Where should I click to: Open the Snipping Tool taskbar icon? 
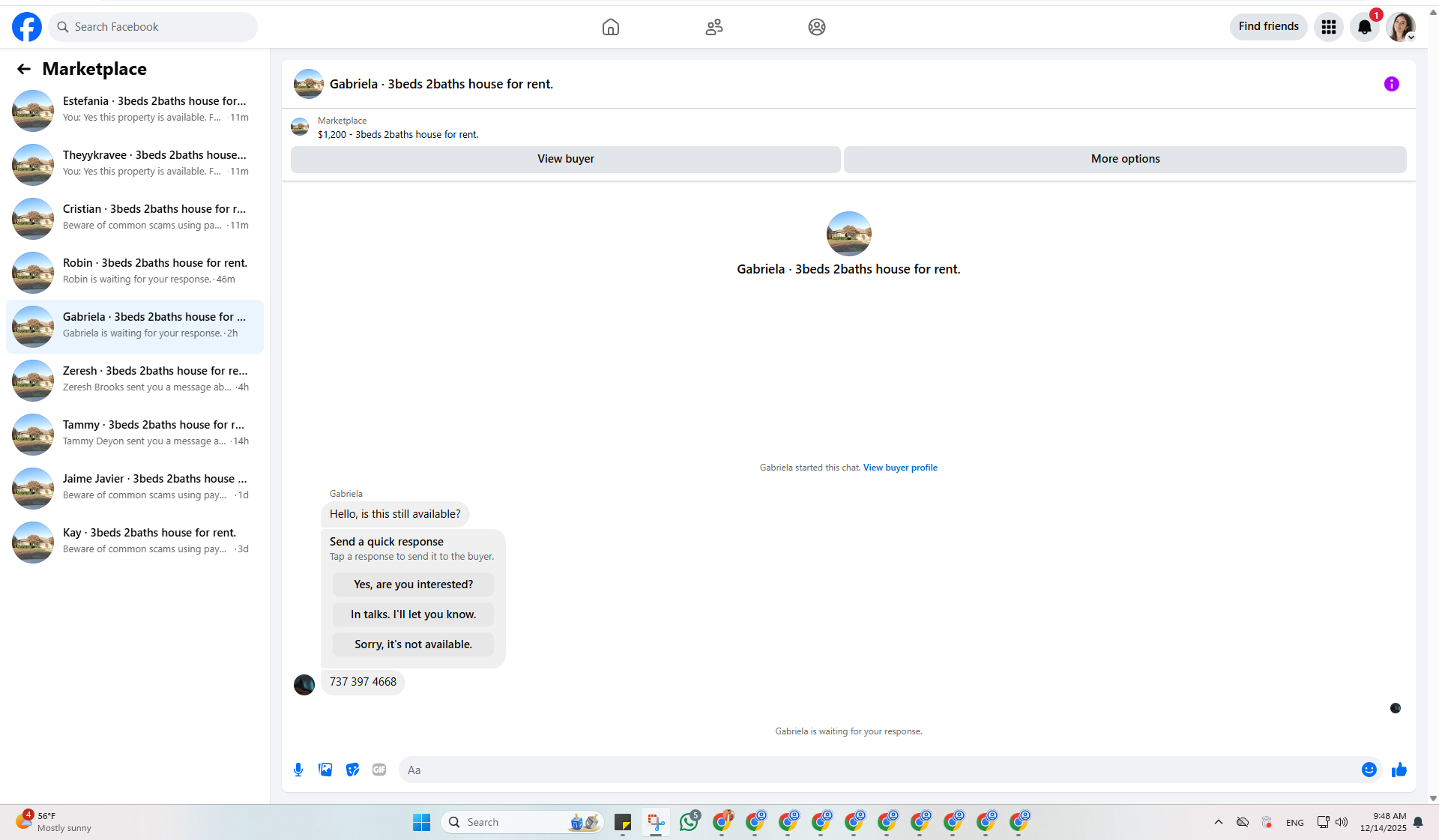coord(656,822)
